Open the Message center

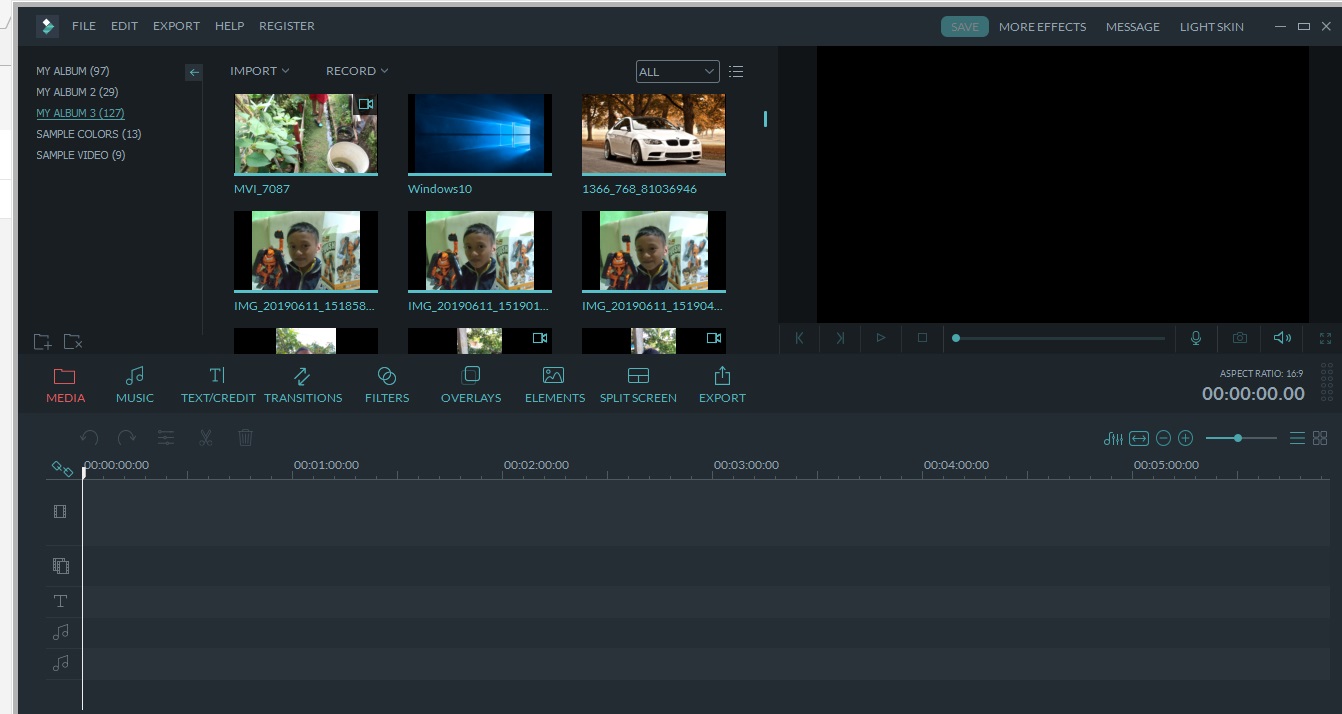(1132, 27)
